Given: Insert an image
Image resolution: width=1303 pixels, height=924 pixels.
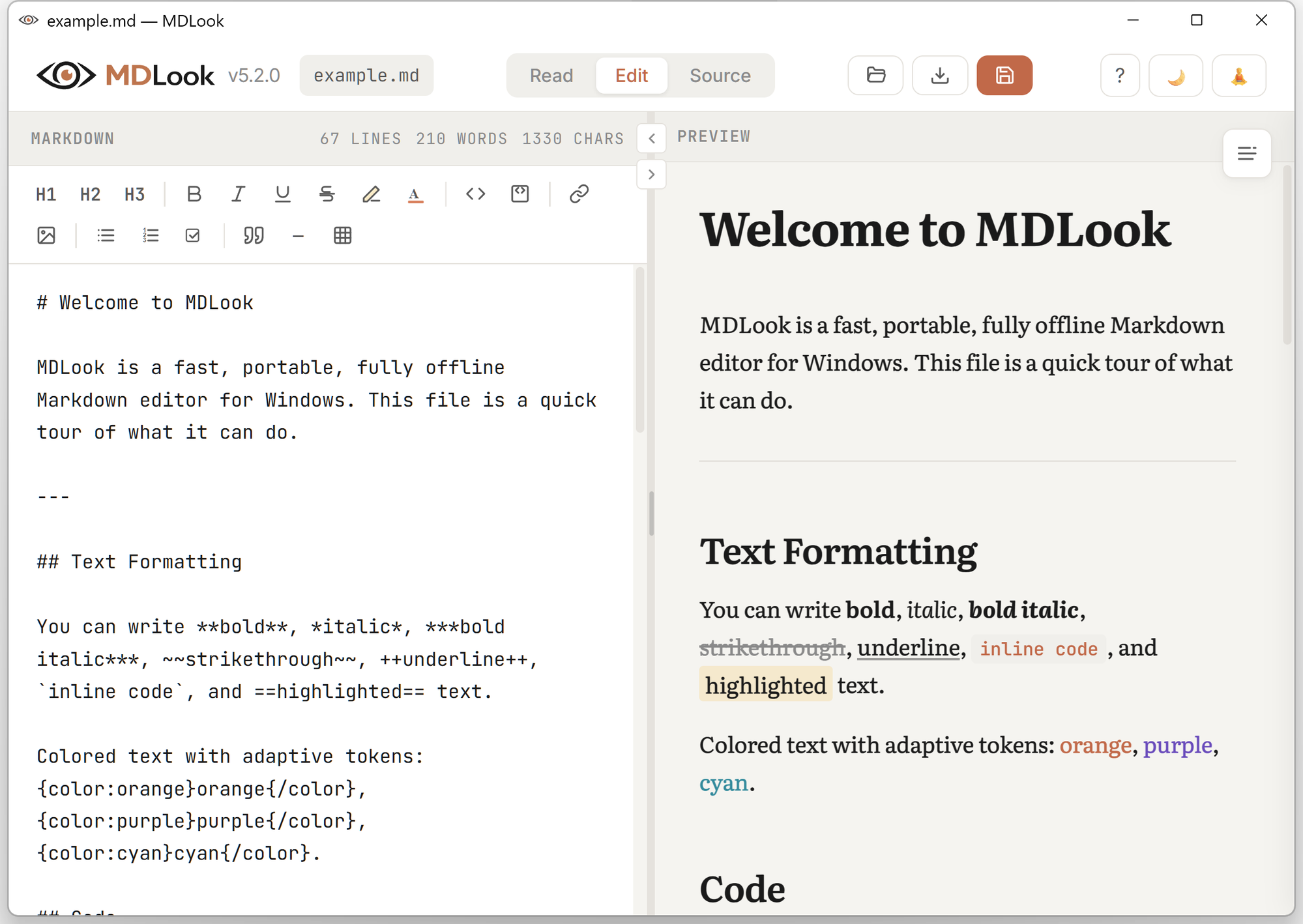Looking at the screenshot, I should click(x=46, y=235).
